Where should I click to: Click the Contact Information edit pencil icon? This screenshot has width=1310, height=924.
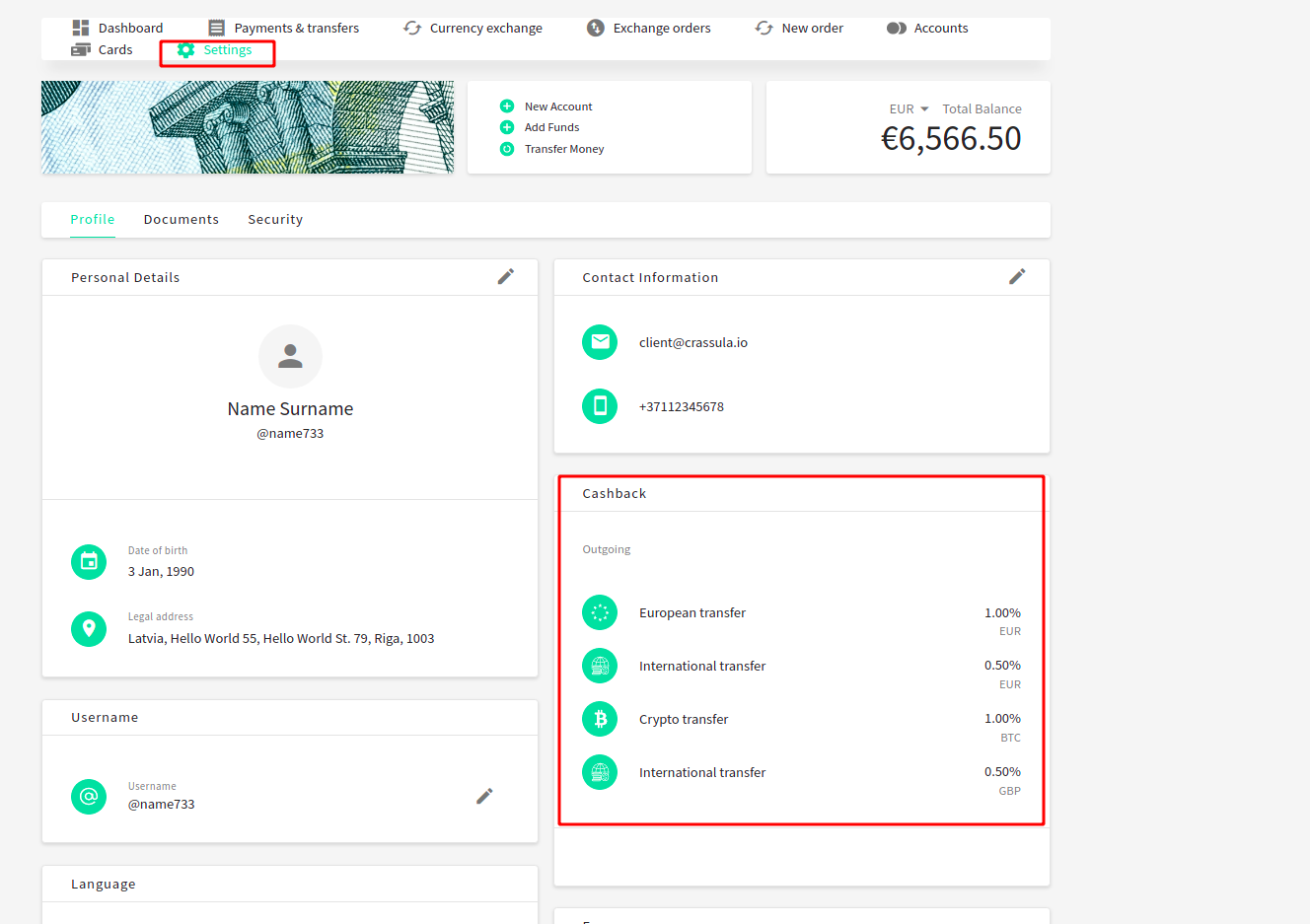tap(1017, 277)
